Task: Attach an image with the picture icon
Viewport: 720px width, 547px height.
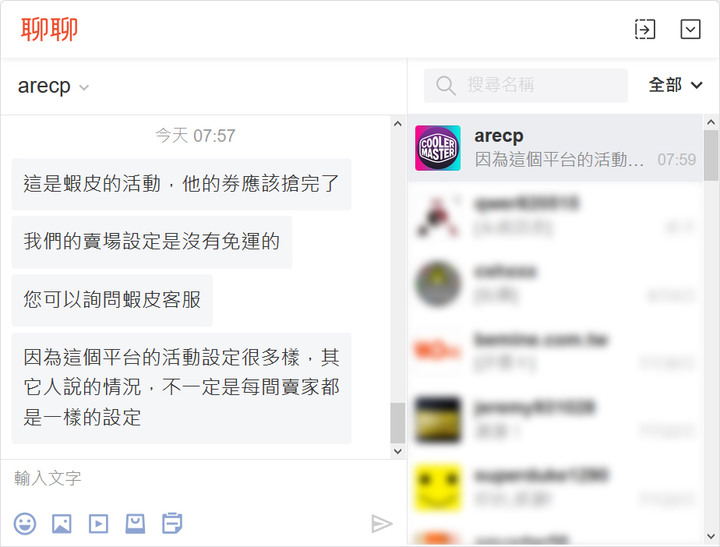Action: 62,524
